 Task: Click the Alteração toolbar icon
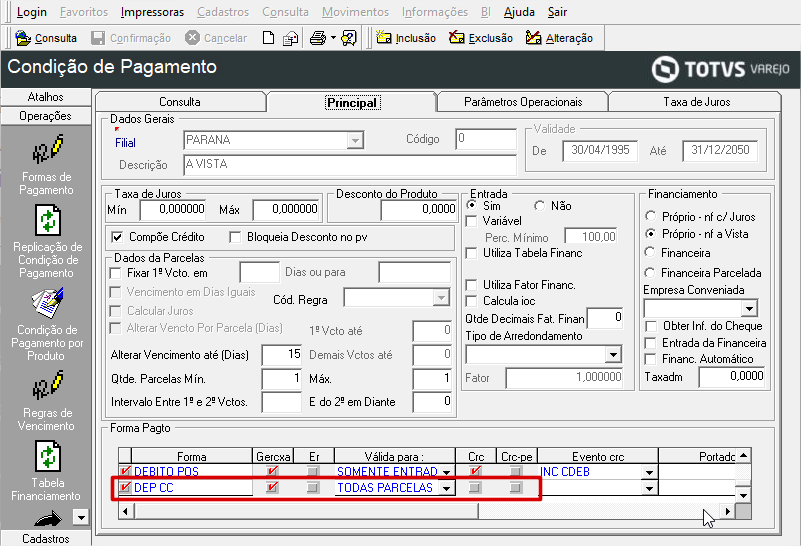pos(533,38)
